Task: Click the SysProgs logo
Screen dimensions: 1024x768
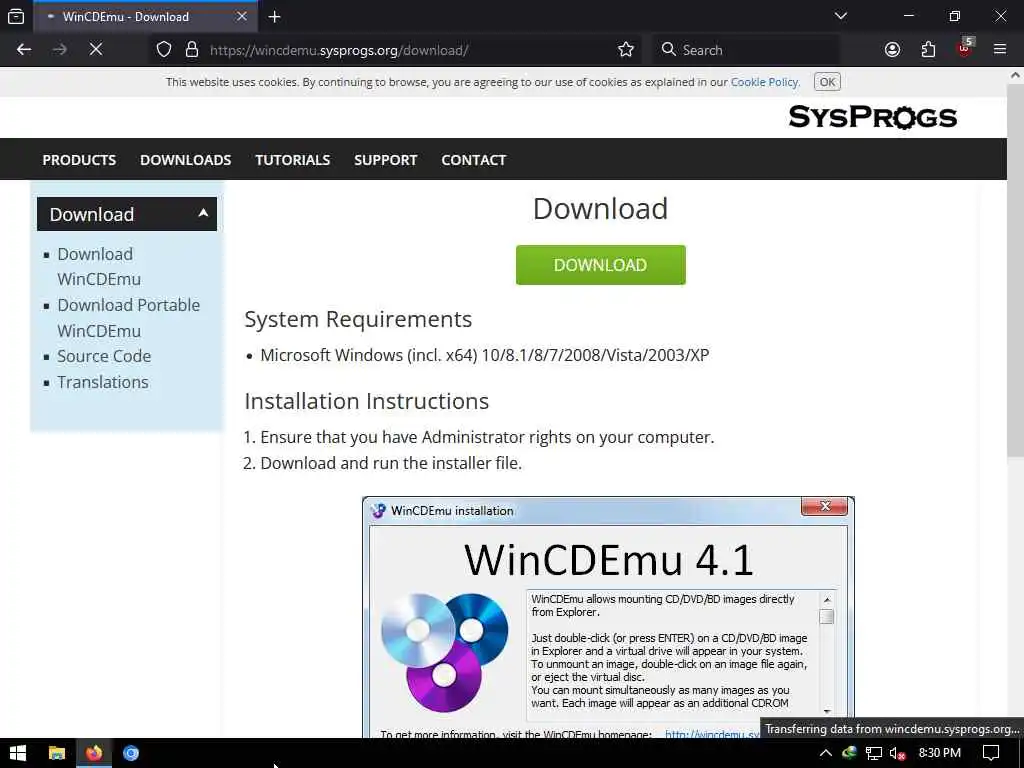Action: coord(872,118)
